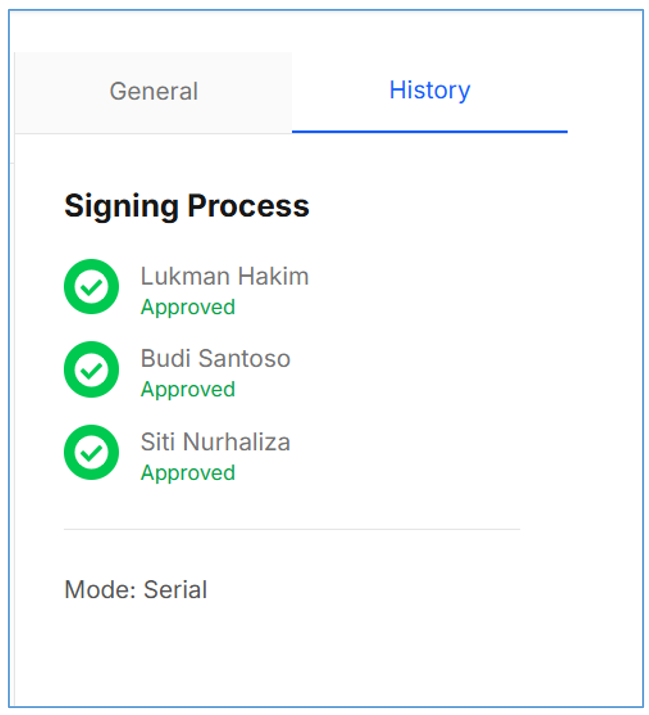Image resolution: width=649 pixels, height=715 pixels.
Task: Click the surname Nurhaliza
Action: click(x=238, y=442)
